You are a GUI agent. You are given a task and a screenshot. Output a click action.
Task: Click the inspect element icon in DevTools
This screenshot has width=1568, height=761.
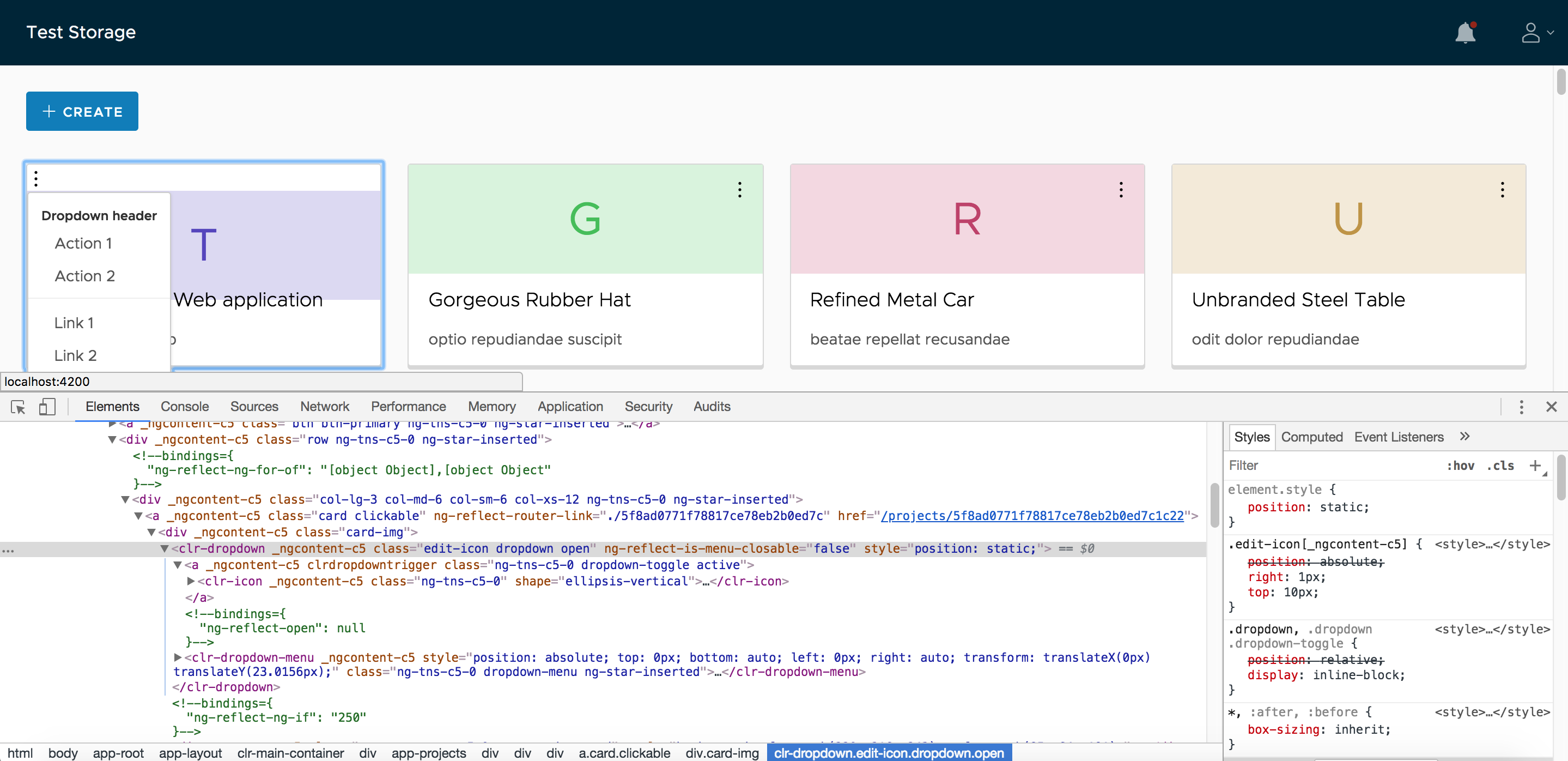pyautogui.click(x=17, y=407)
